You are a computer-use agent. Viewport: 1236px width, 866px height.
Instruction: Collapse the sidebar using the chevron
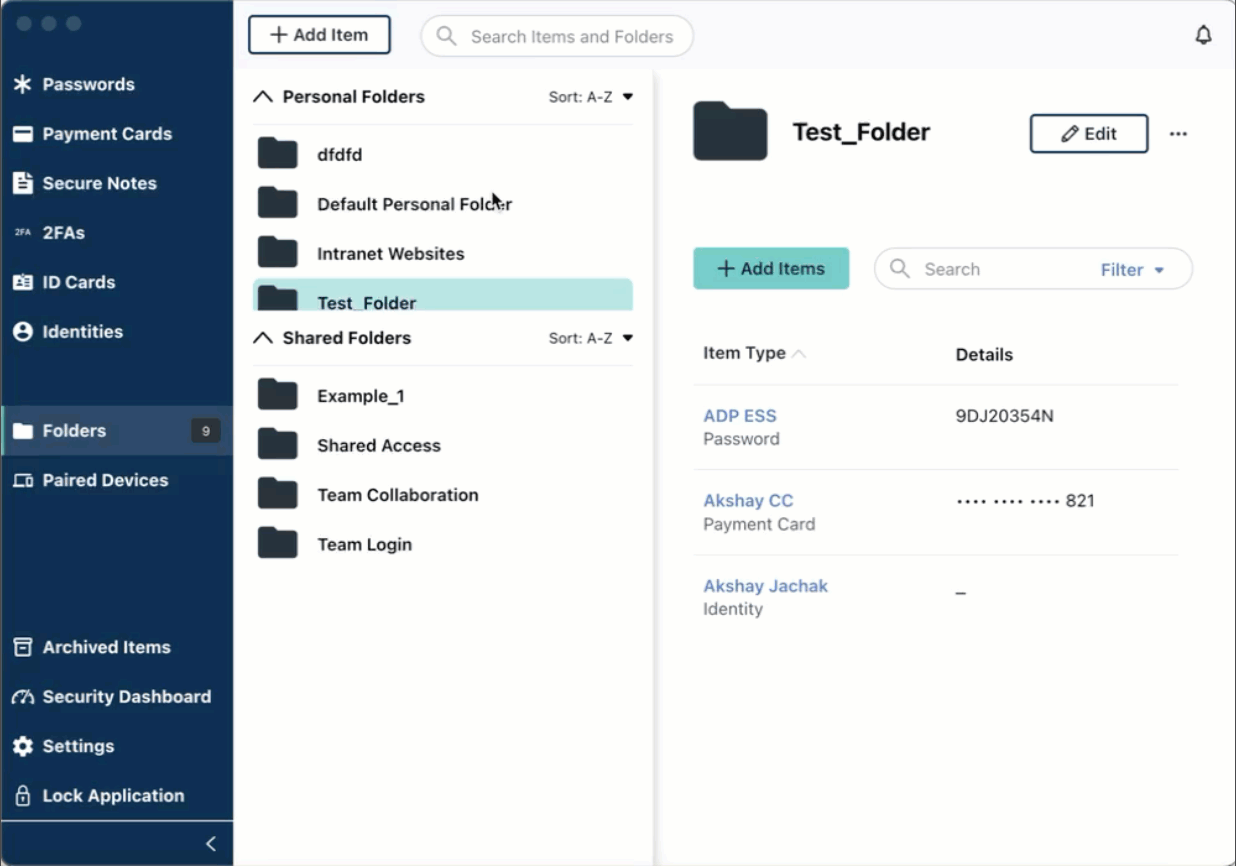(x=210, y=843)
